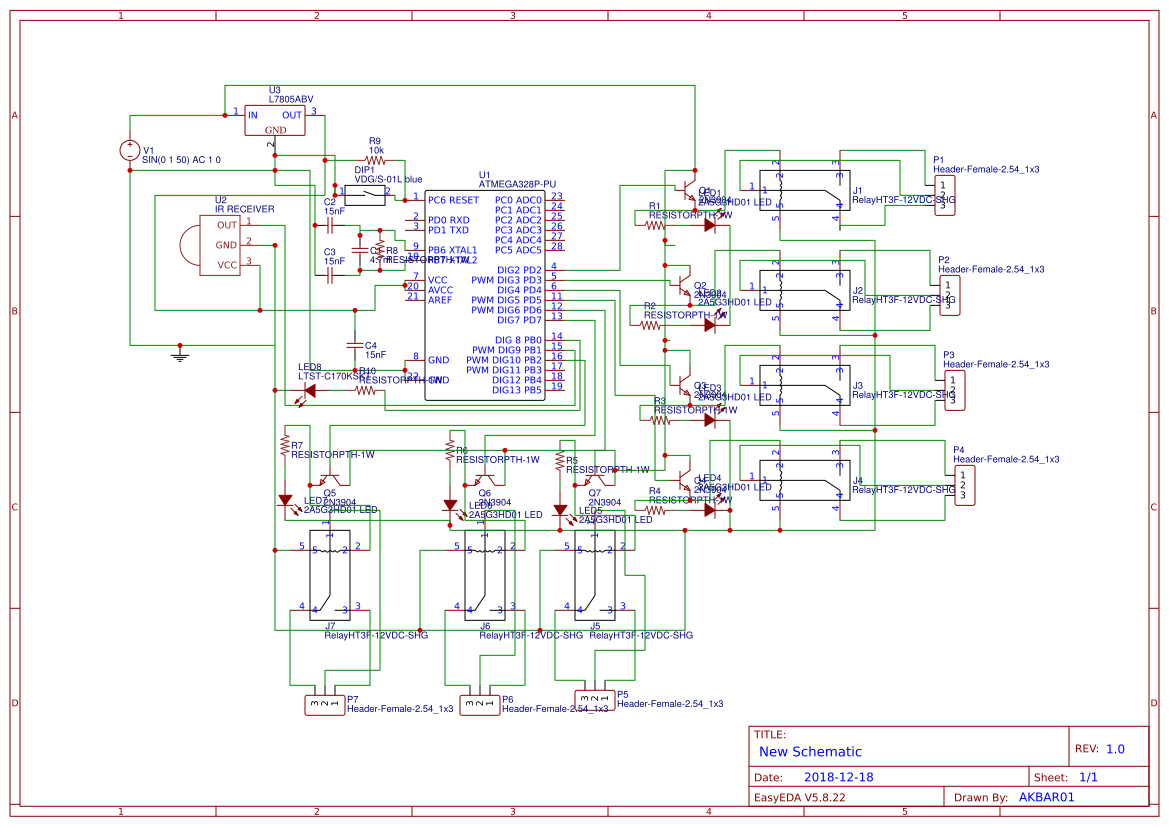Screen dimensions: 1169x827
Task: Click resistor R9 10k
Action: coord(375,160)
